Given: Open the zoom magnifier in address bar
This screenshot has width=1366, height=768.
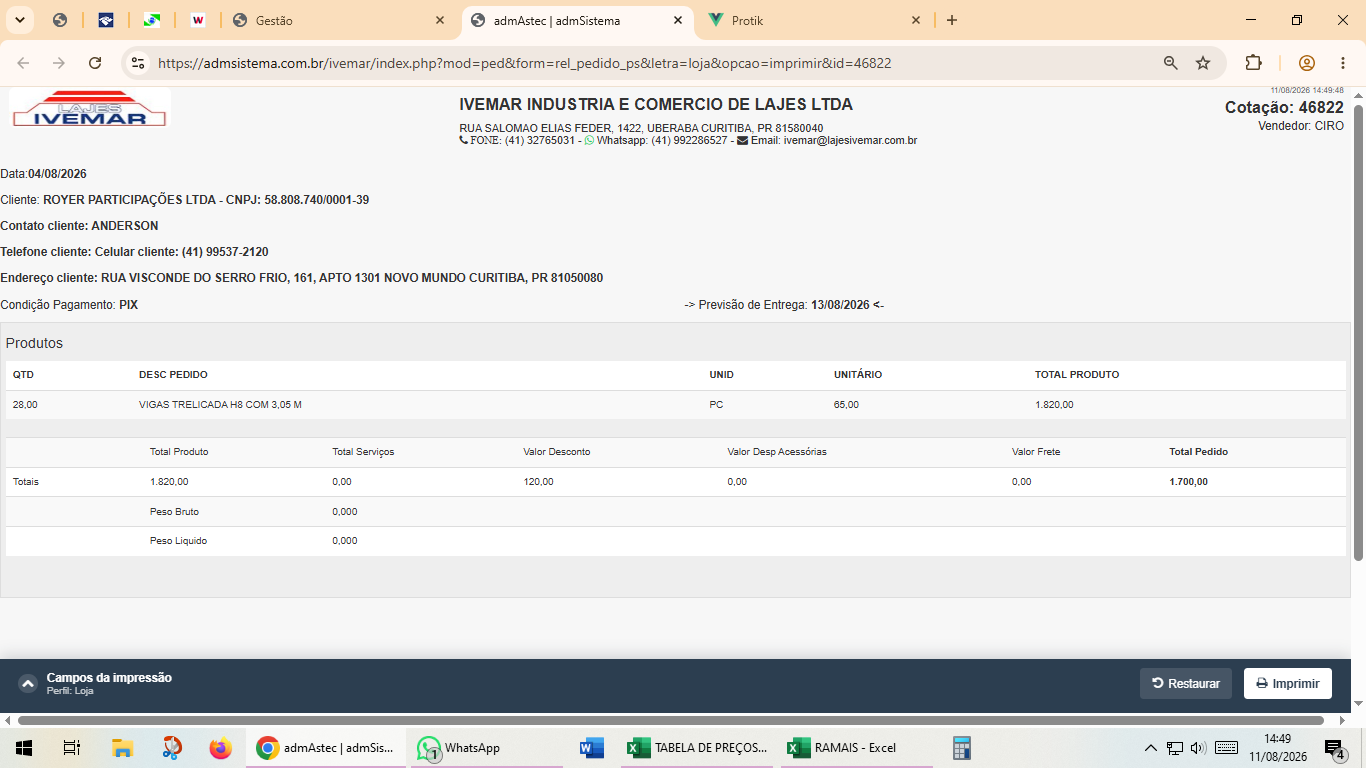Looking at the screenshot, I should [x=1171, y=63].
